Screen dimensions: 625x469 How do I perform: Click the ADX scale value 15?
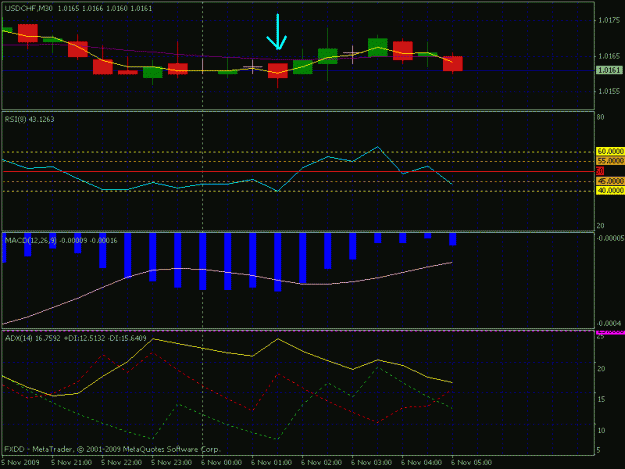tap(601, 400)
